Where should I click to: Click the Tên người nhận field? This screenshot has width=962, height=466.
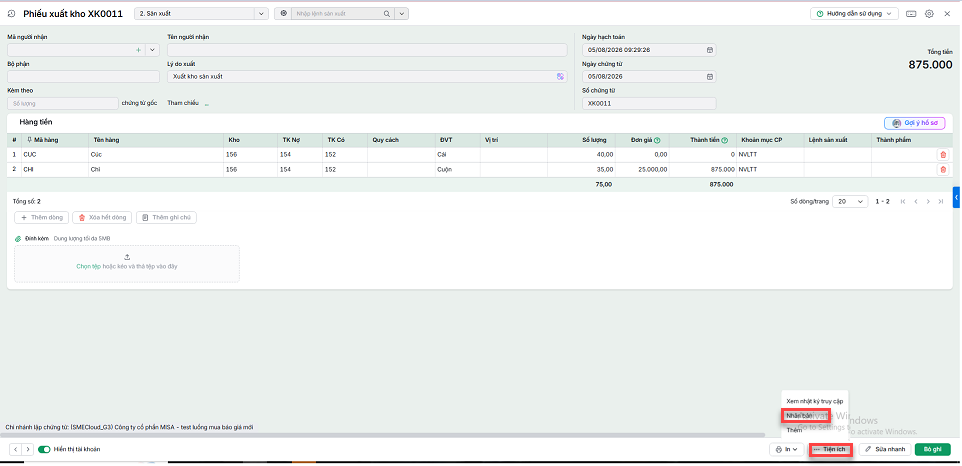tap(367, 50)
